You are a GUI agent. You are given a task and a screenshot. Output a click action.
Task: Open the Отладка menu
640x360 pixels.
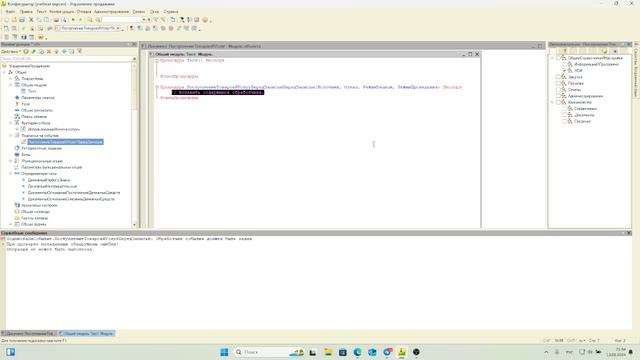84,12
